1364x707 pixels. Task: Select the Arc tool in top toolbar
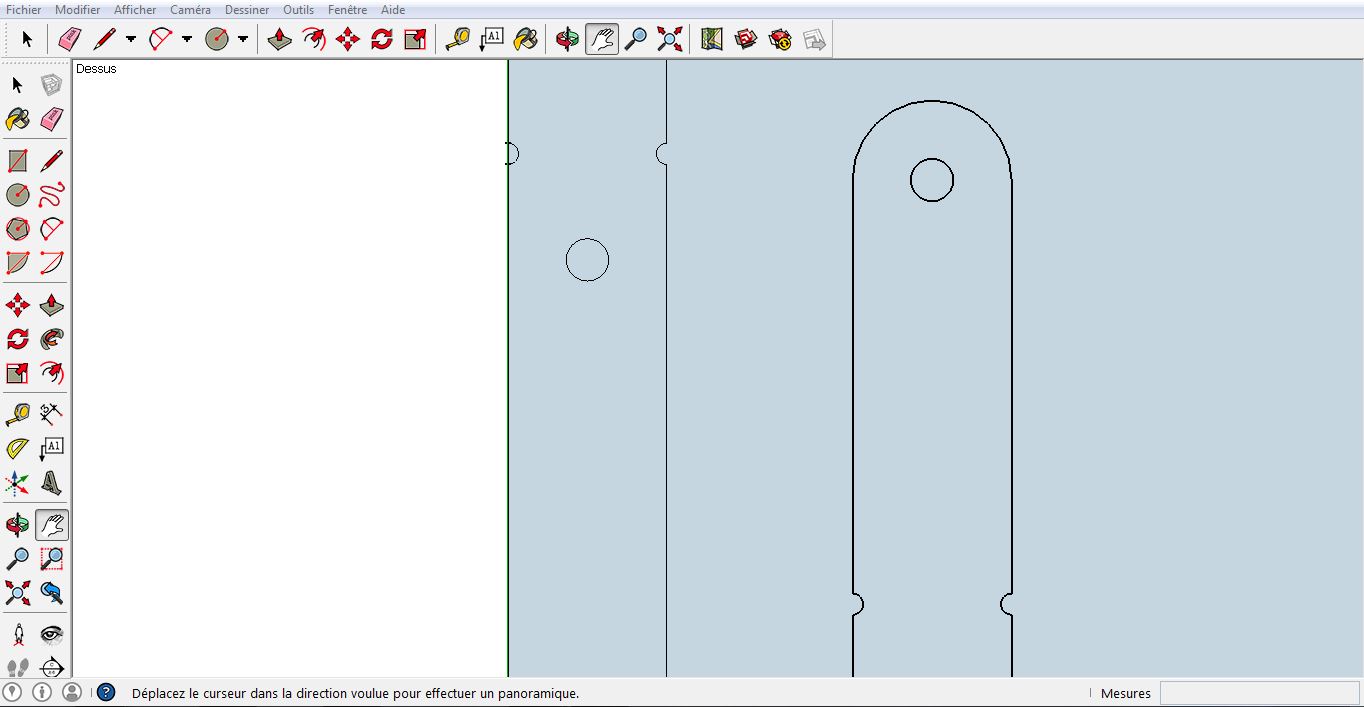click(x=160, y=40)
